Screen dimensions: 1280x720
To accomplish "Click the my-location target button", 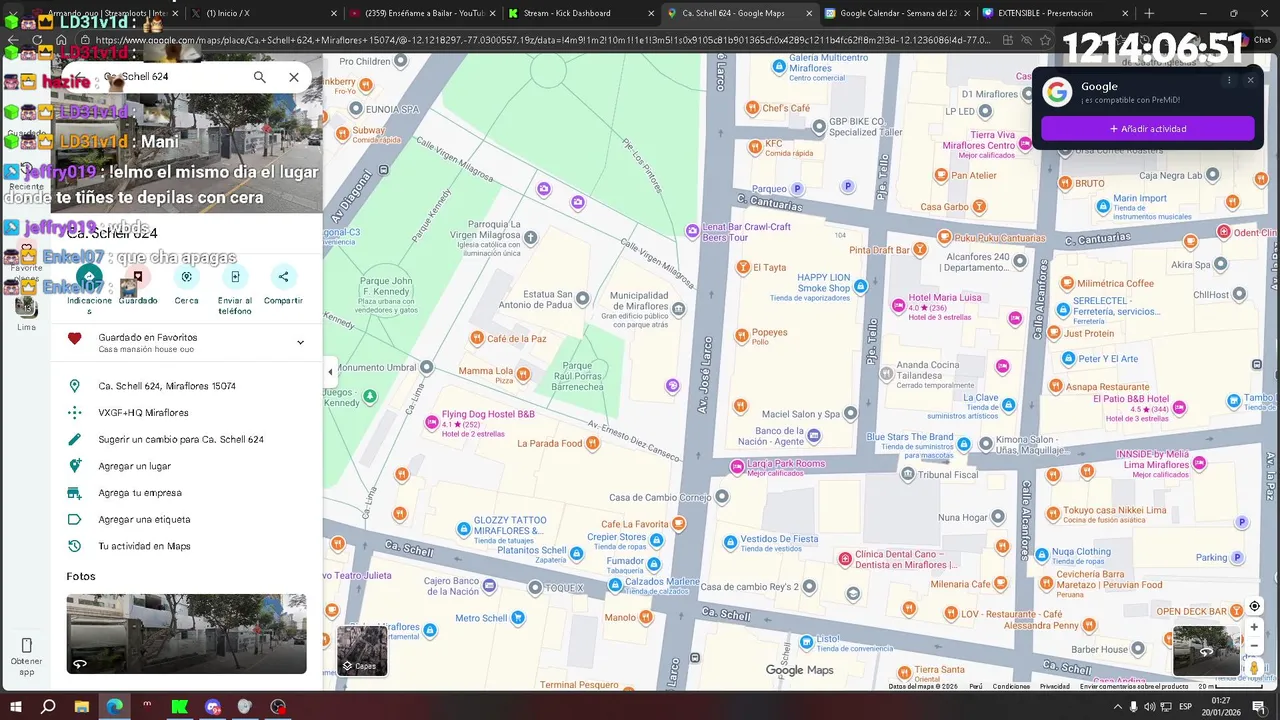I will [x=1254, y=606].
